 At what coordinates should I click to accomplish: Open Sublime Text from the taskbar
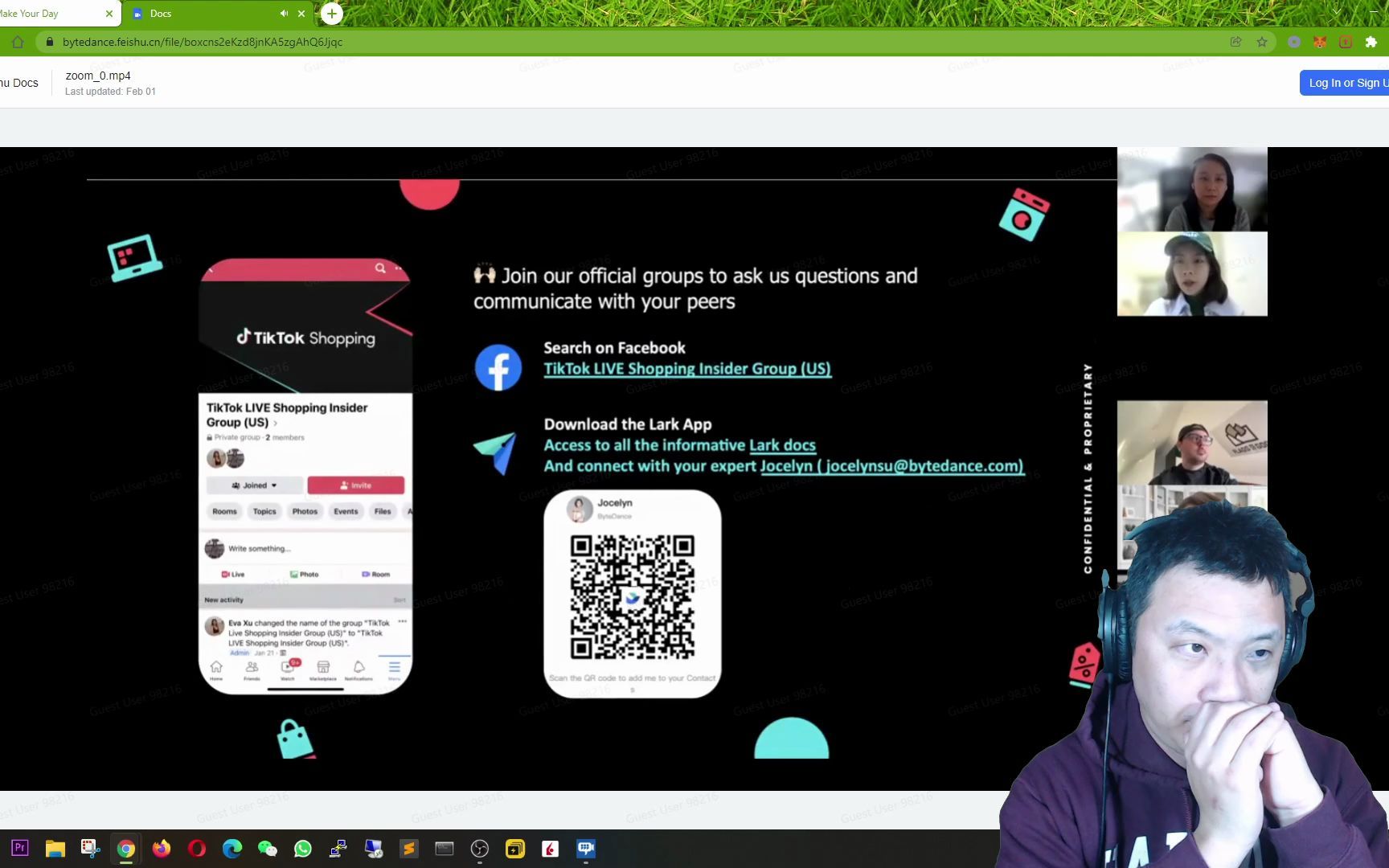(x=409, y=848)
